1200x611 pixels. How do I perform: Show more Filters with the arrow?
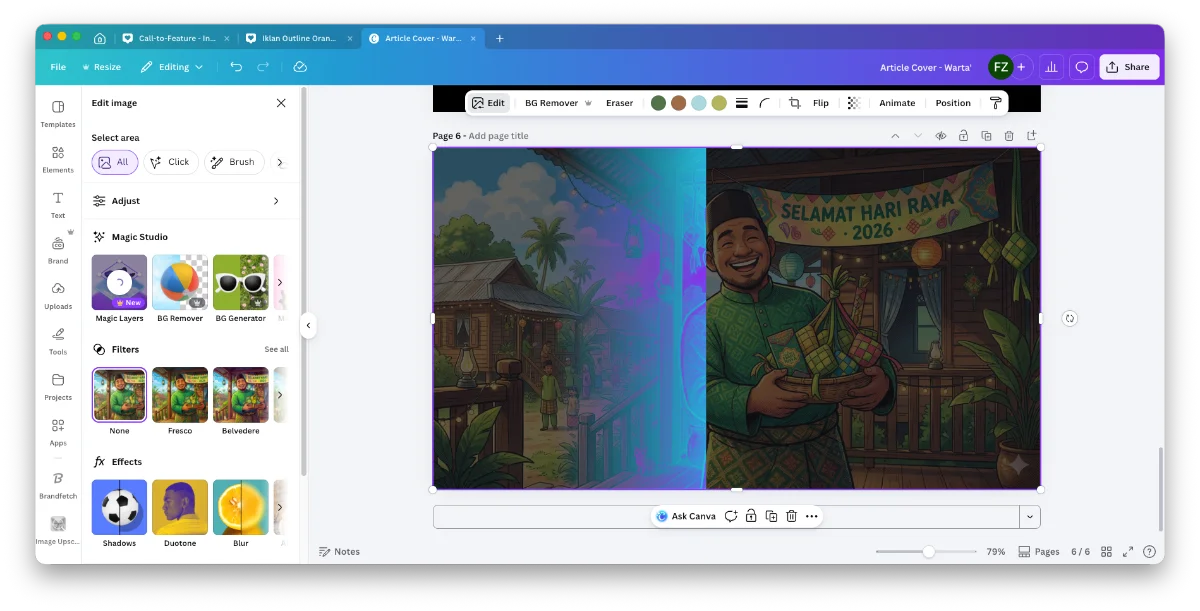click(x=280, y=395)
